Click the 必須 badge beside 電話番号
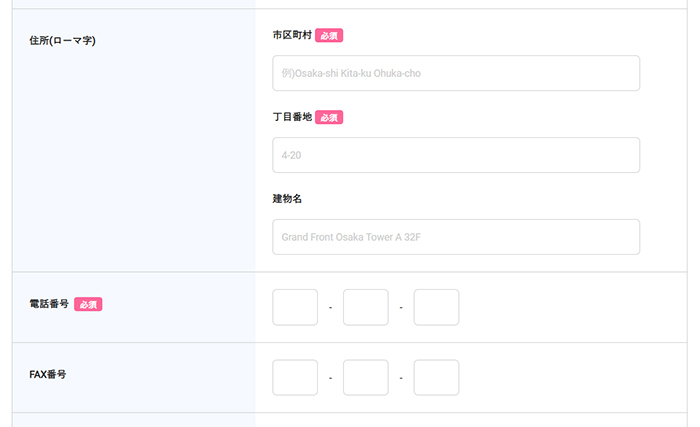700x427 pixels. point(88,304)
